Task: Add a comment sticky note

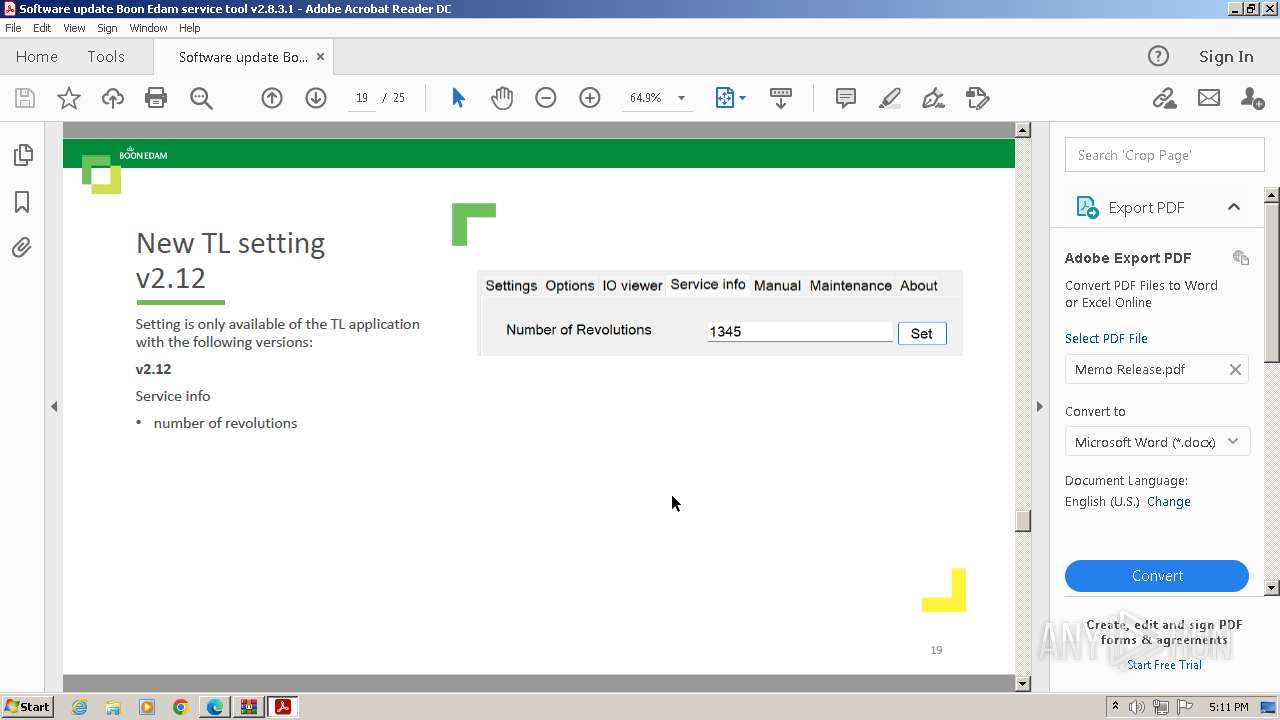Action: point(845,98)
